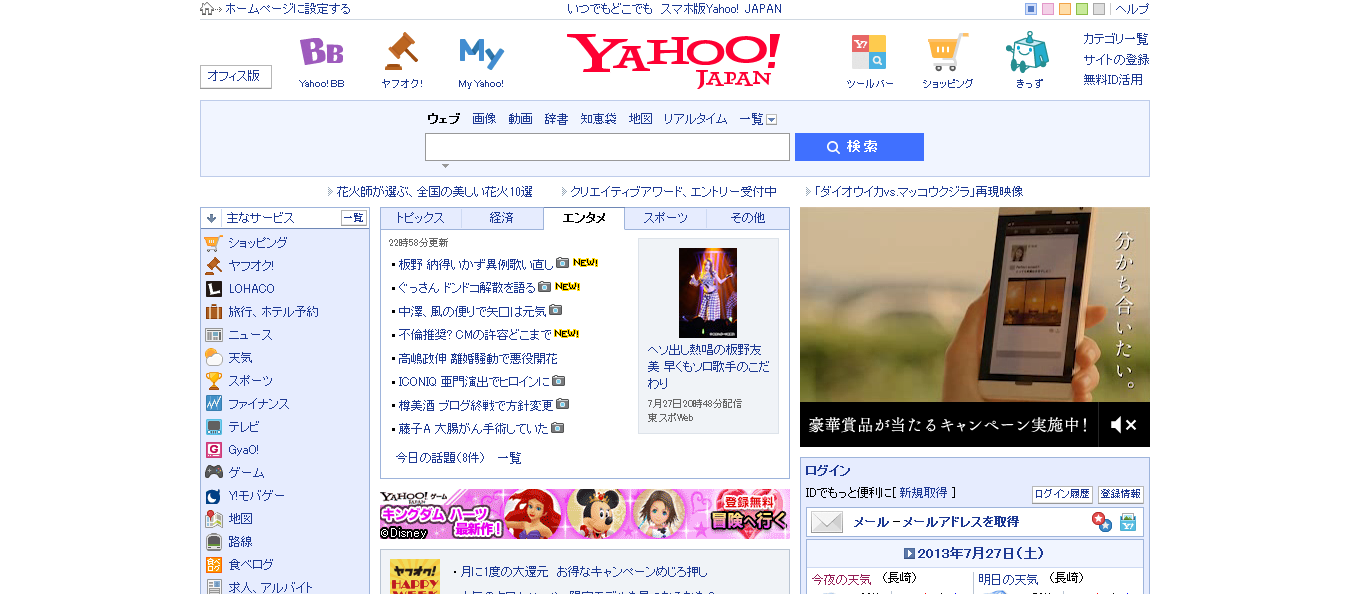Click the テレビ sidebar icon
1349x594 pixels.
tap(213, 427)
